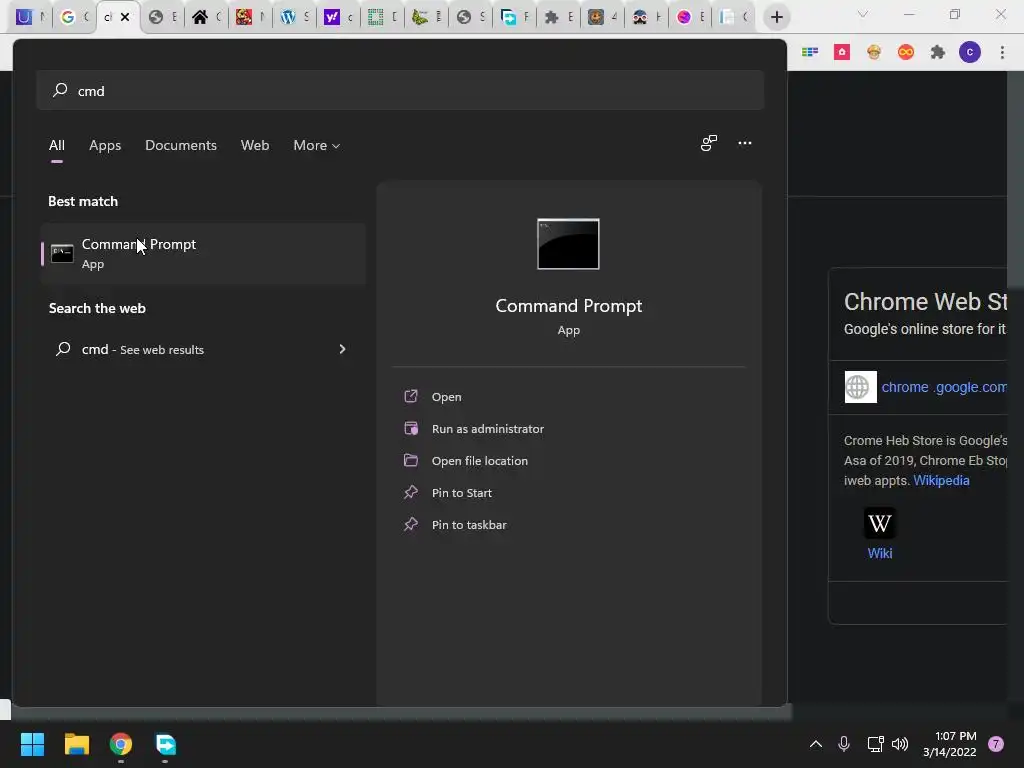Choose Open for Command Prompt
This screenshot has height=768, width=1024.
pos(446,396)
